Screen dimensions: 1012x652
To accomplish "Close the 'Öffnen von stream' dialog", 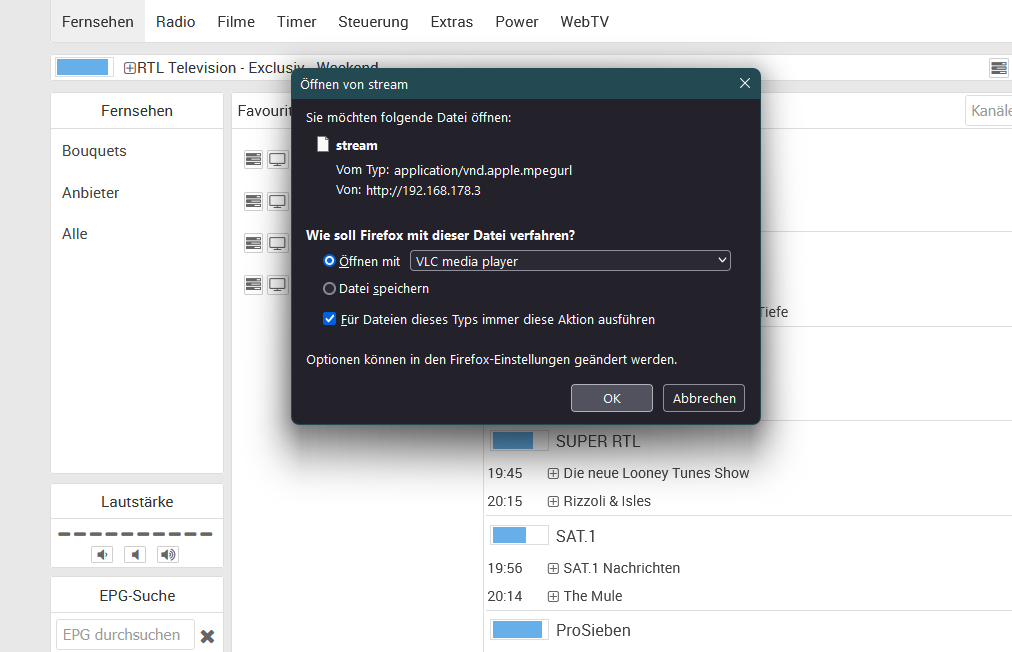I will click(x=745, y=83).
